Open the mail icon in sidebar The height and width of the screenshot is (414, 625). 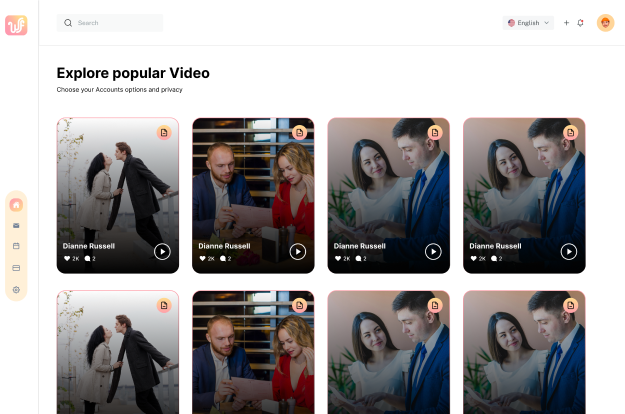click(16, 226)
